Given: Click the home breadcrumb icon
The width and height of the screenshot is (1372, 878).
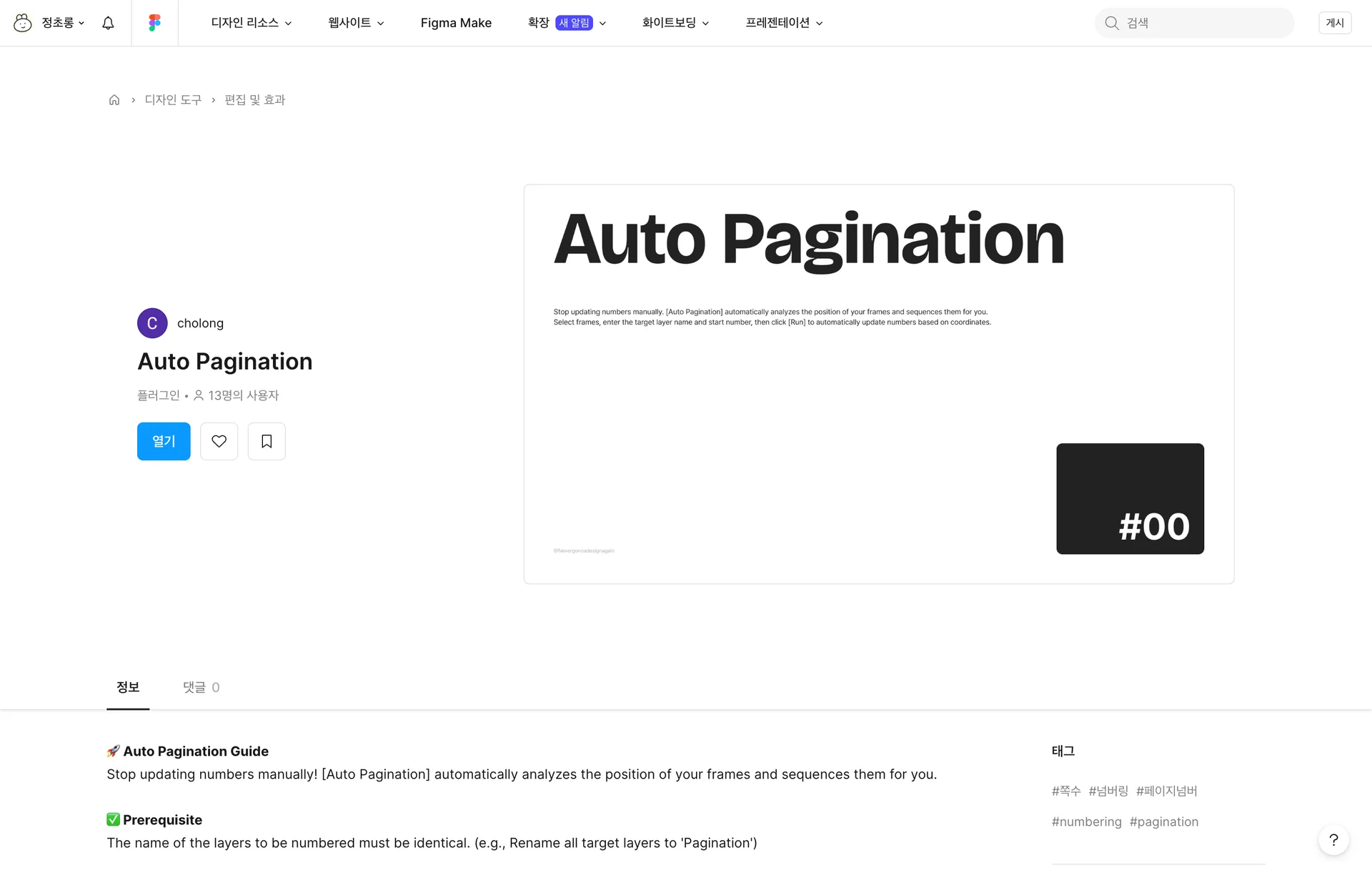Looking at the screenshot, I should 114,100.
